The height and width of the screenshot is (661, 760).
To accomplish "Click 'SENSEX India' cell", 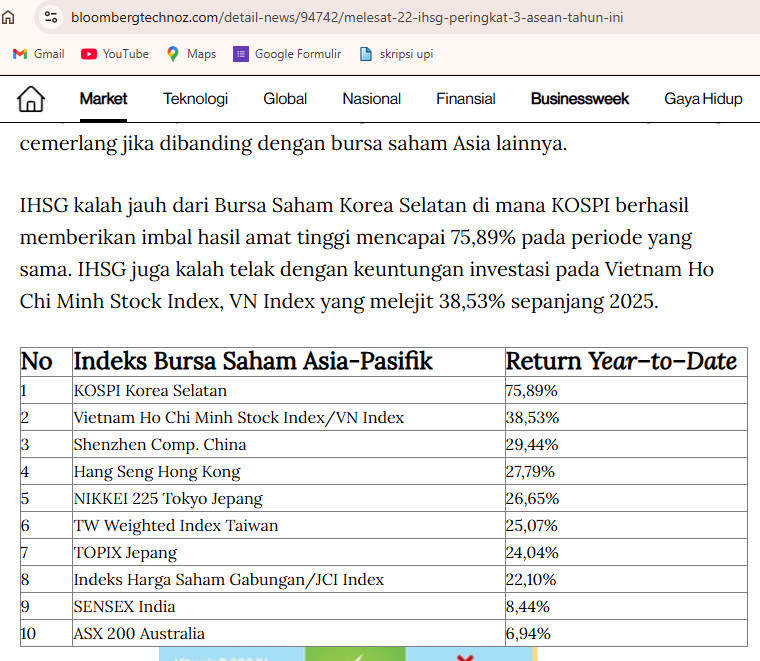I will (x=289, y=606).
